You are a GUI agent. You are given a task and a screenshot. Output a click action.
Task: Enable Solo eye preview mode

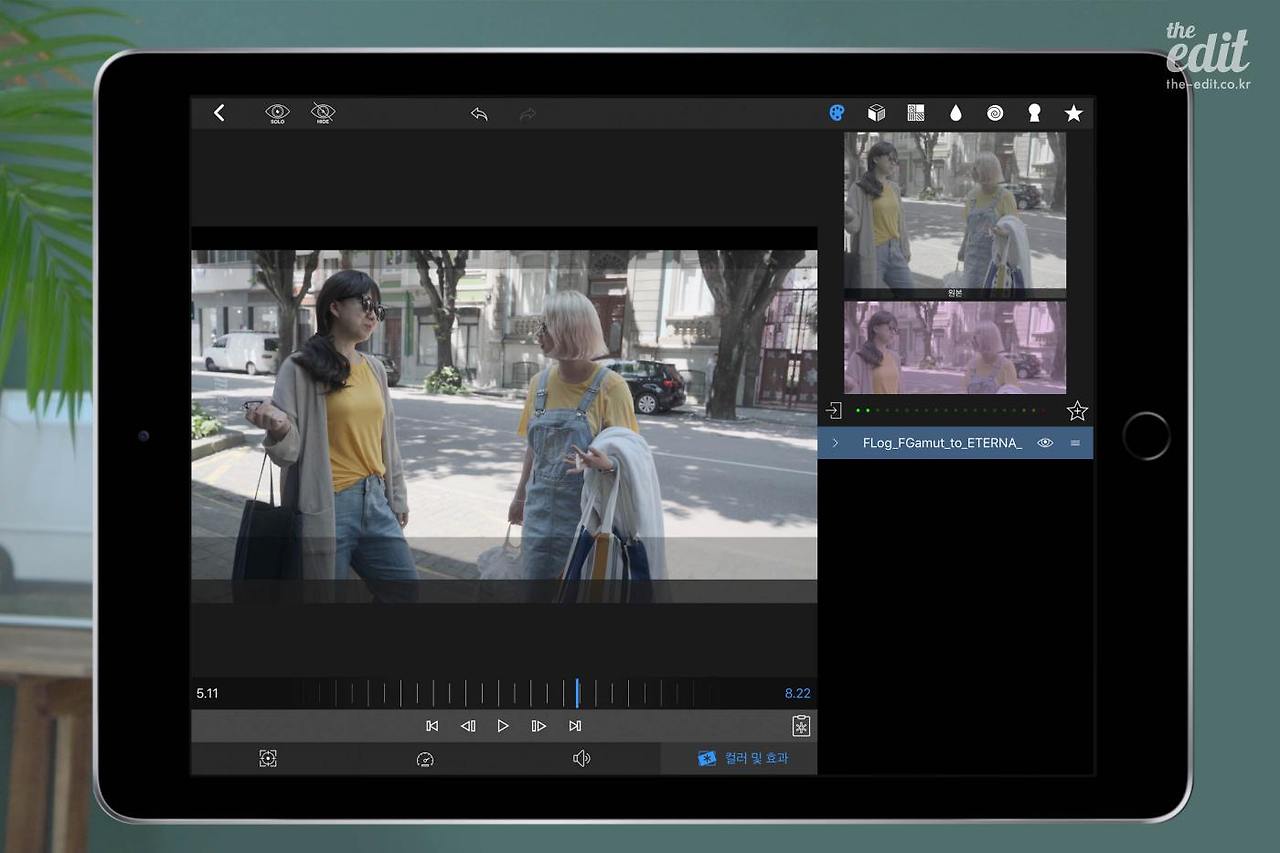click(277, 113)
